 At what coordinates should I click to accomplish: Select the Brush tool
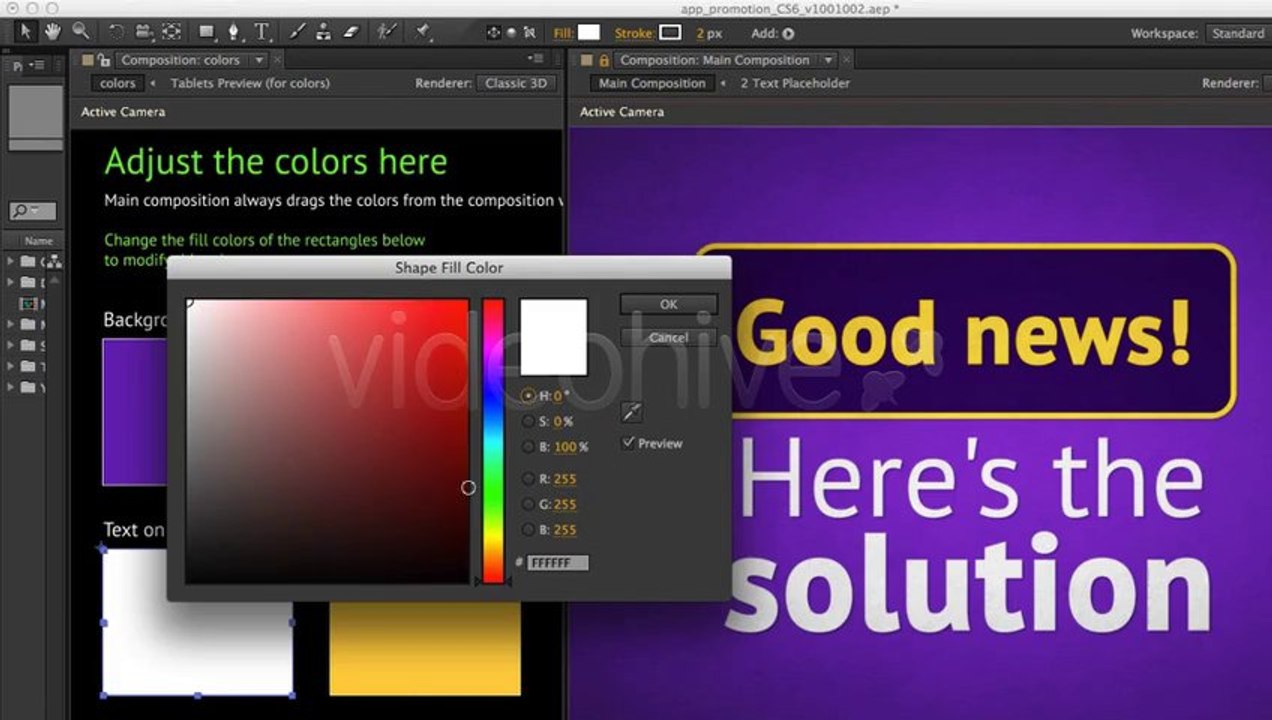298,32
